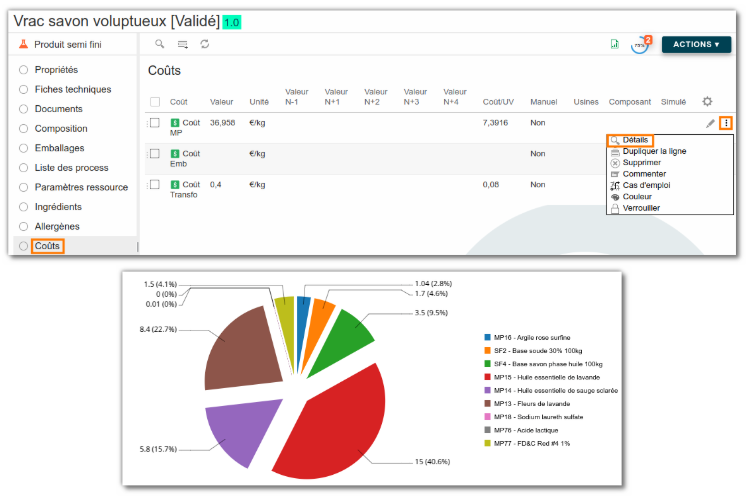Click the MP76 Acide lactique legend label
Image resolution: width=746 pixels, height=497 pixels.
(x=526, y=430)
